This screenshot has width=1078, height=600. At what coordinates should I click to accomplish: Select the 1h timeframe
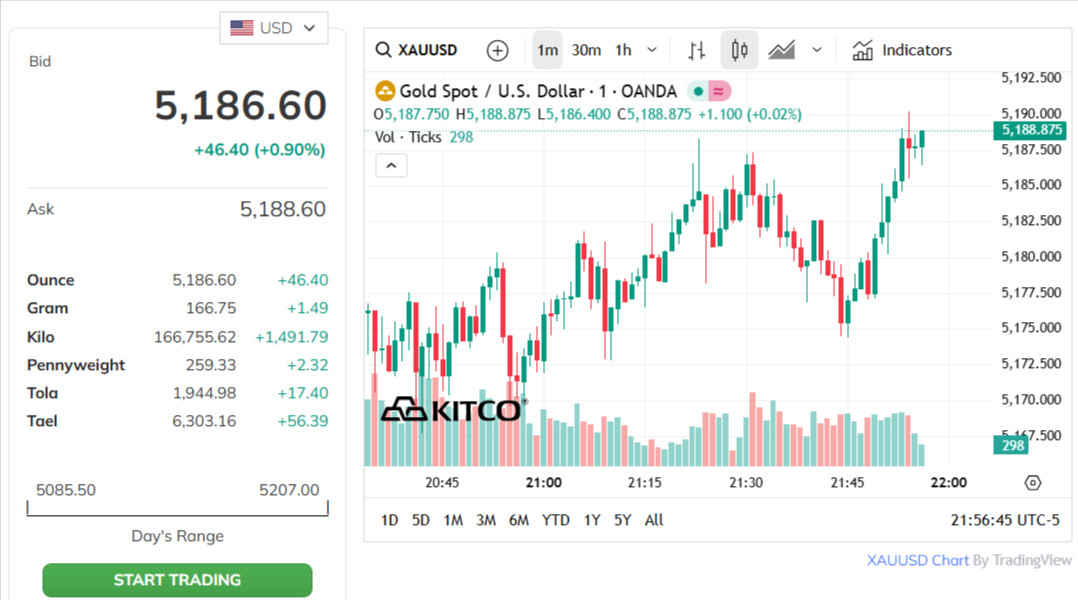point(623,50)
